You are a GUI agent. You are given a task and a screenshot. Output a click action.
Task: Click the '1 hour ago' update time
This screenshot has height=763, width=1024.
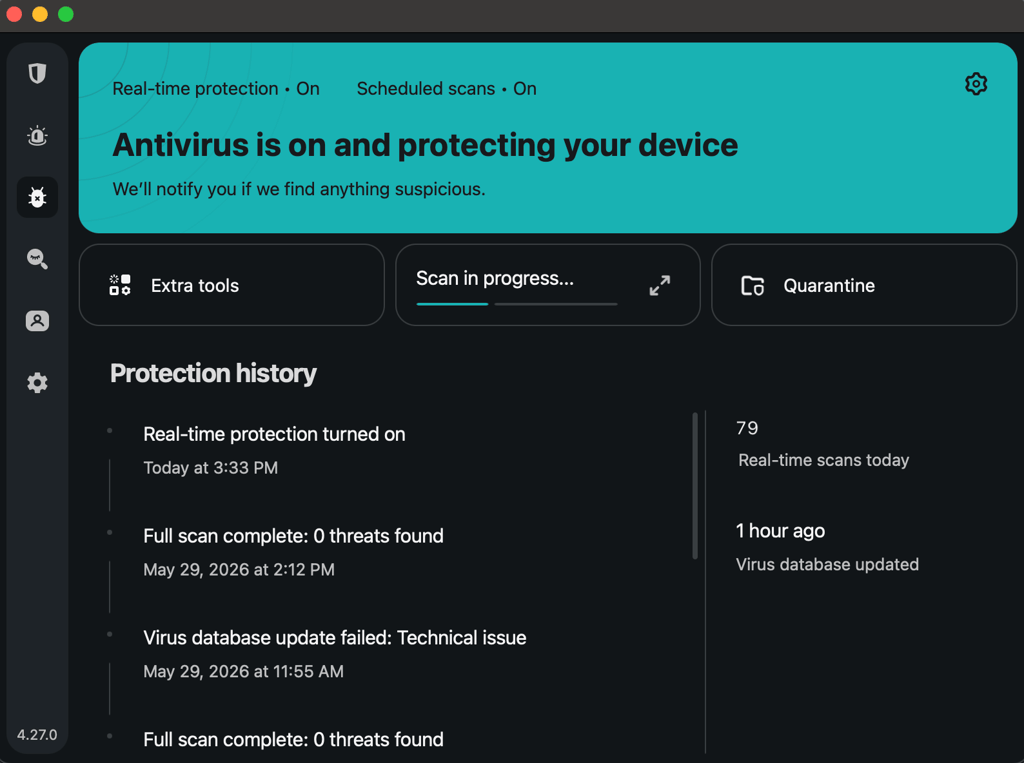[780, 531]
